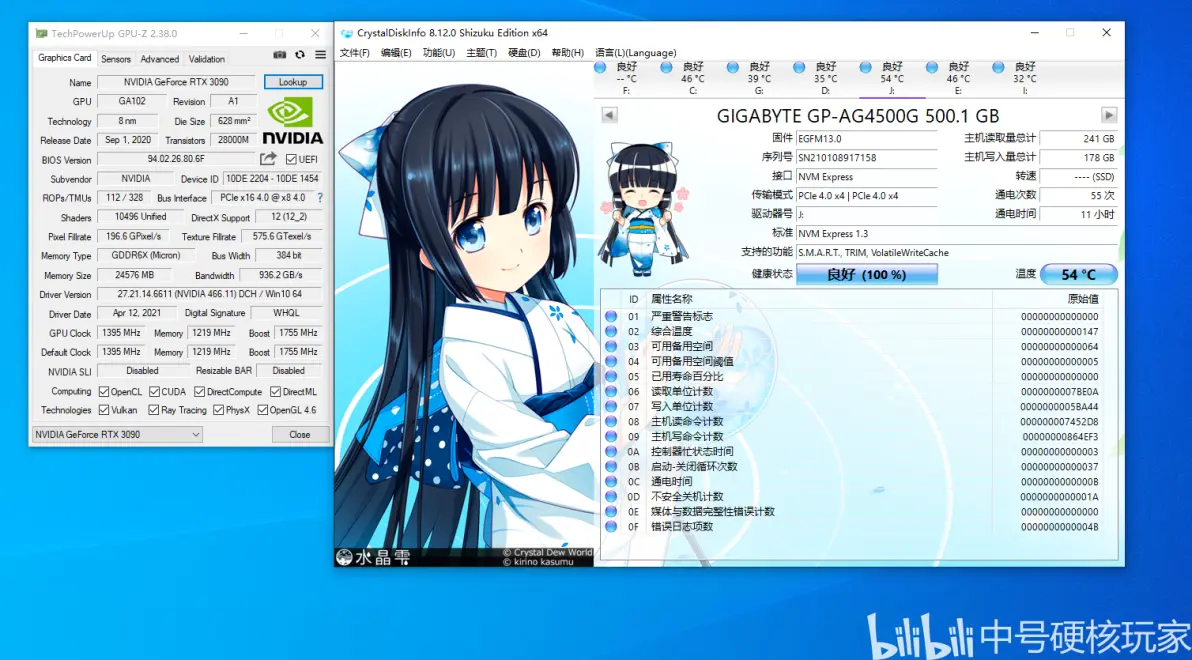Click the NVIDIA logo in GPU-Z
Screen dimensions: 1192x660
[x=293, y=120]
